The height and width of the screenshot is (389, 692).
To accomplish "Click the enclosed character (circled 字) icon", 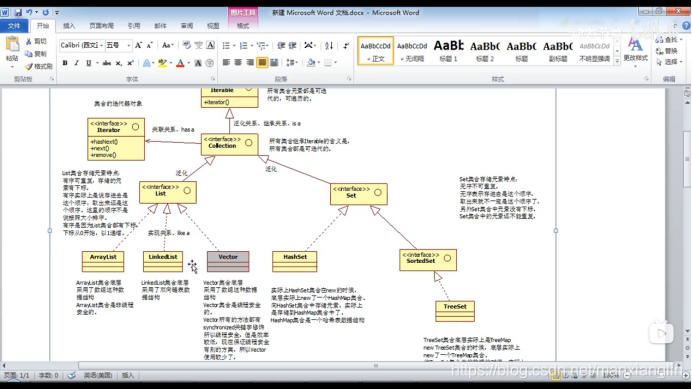I will point(210,63).
